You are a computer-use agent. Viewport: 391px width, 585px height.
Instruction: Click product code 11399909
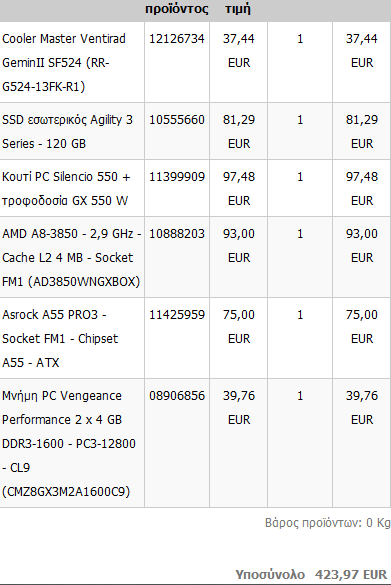177,177
